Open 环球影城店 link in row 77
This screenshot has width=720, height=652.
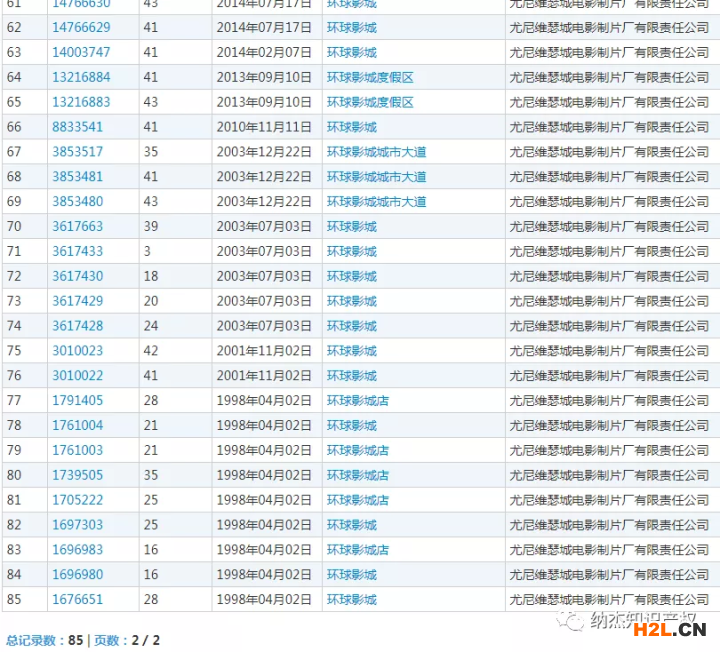(x=357, y=400)
